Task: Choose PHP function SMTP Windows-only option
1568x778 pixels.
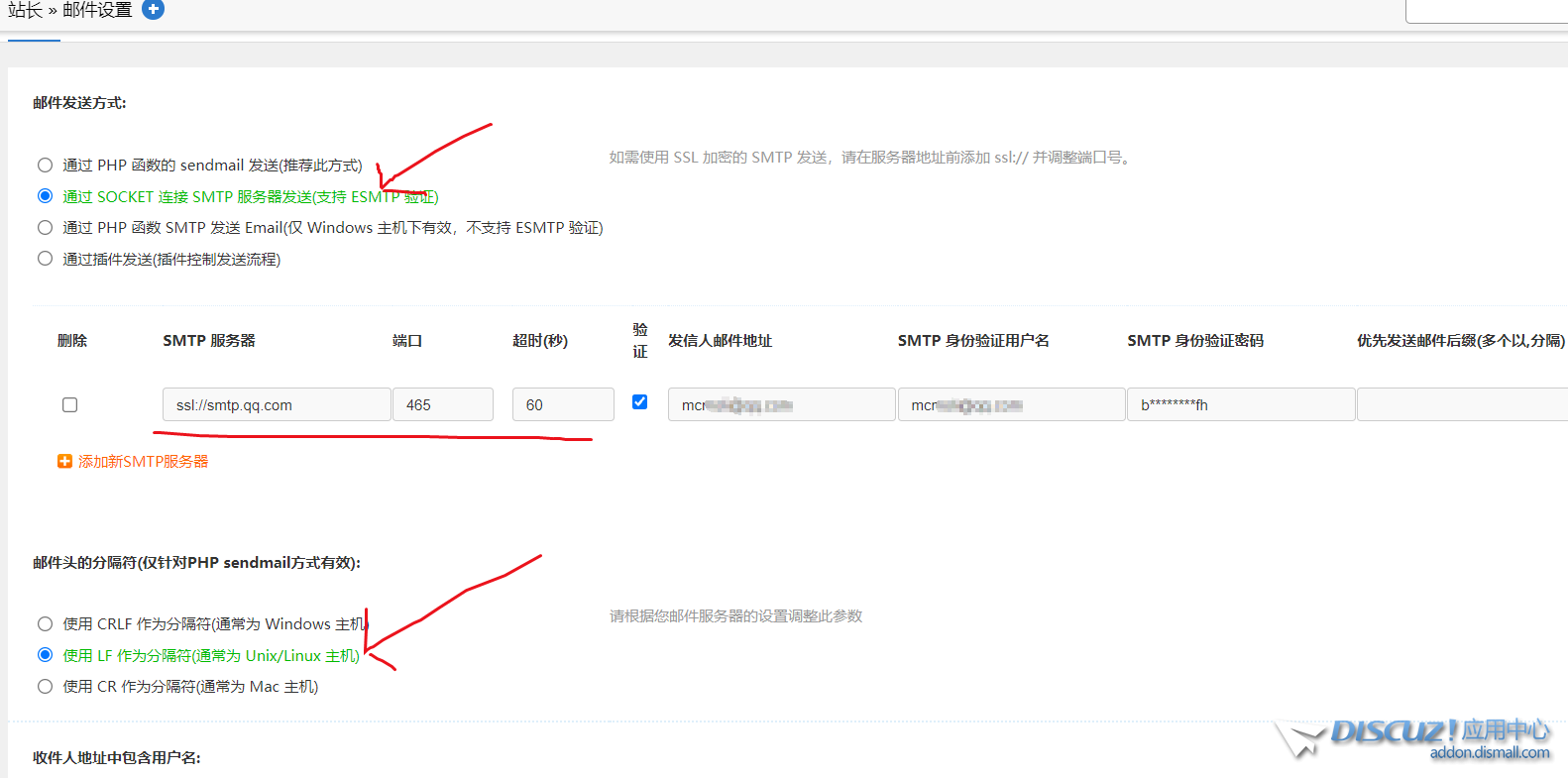Action: coord(45,228)
